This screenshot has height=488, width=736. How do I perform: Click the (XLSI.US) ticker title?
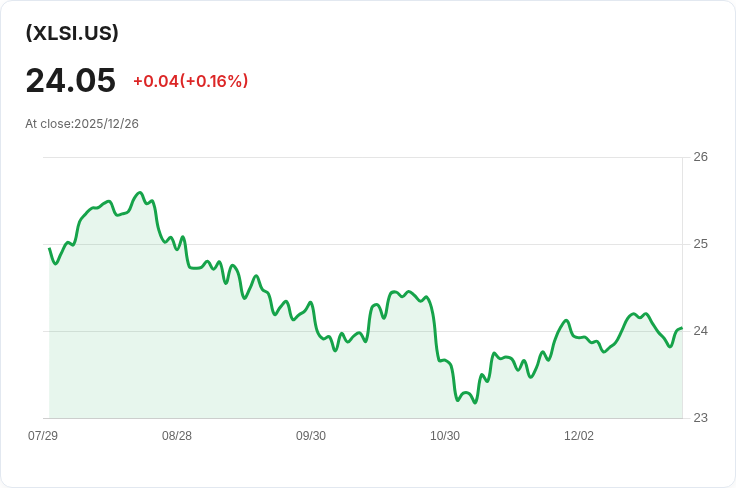tap(72, 33)
